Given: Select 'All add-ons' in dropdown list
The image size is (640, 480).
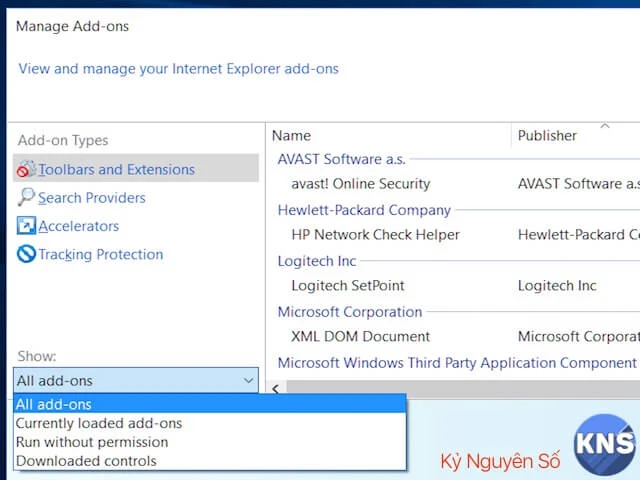Looking at the screenshot, I should click(54, 404).
